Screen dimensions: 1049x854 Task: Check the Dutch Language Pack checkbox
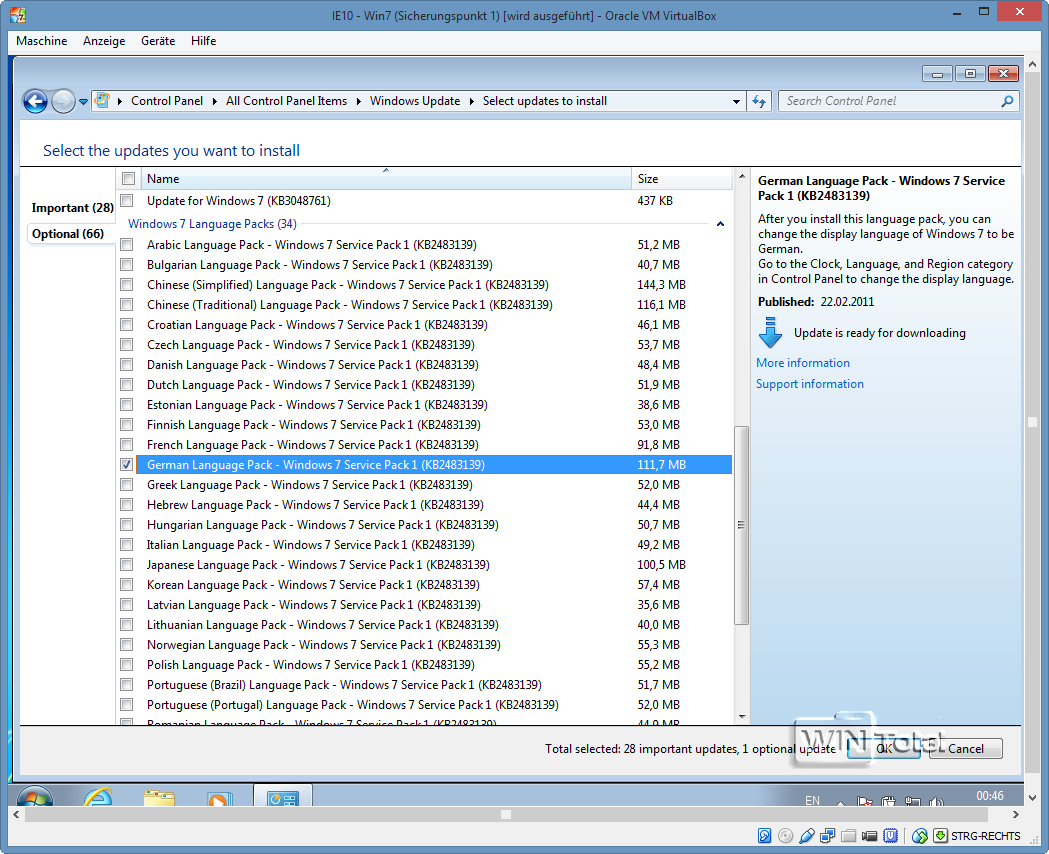[x=126, y=385]
